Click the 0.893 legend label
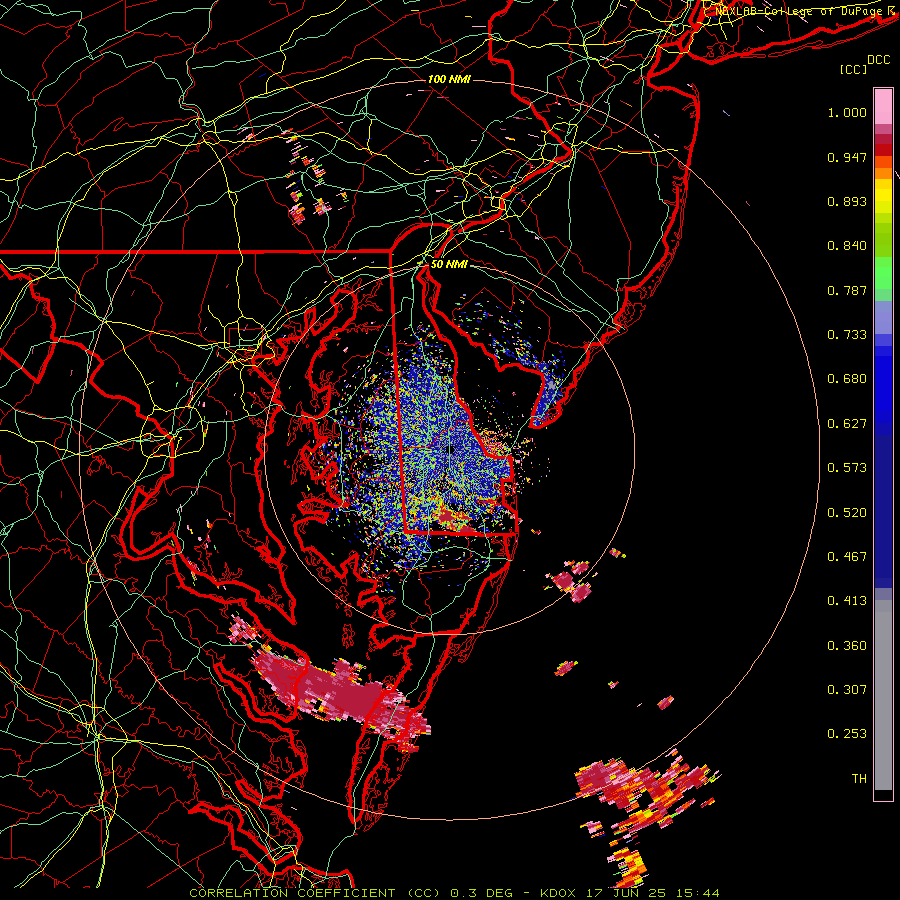900x900 pixels. click(x=847, y=201)
